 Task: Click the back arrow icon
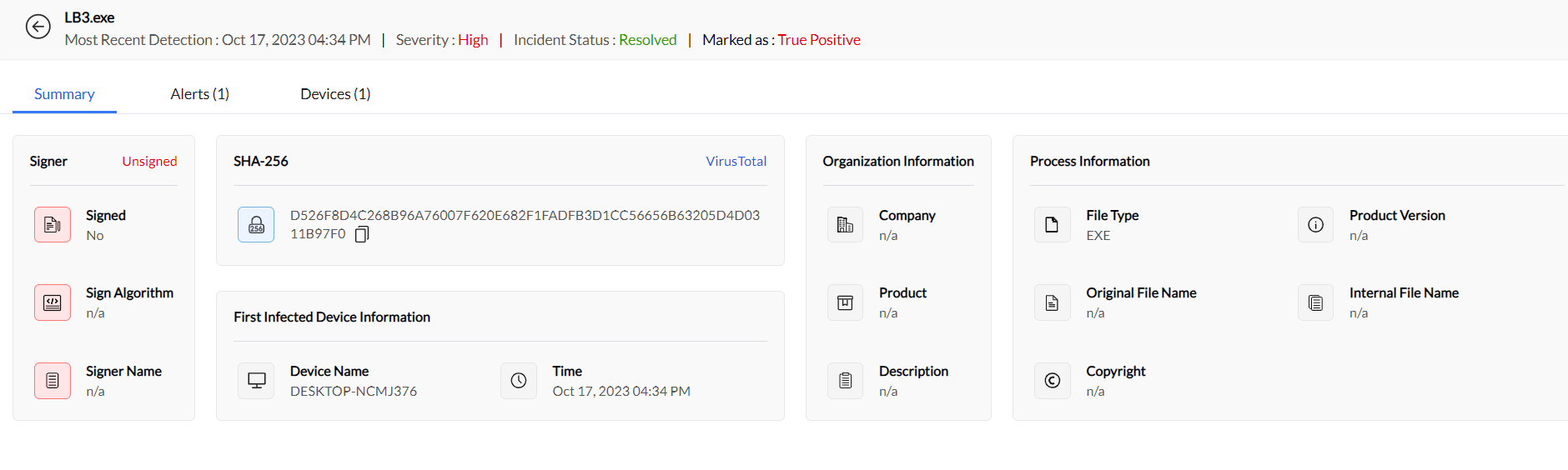coord(38,27)
